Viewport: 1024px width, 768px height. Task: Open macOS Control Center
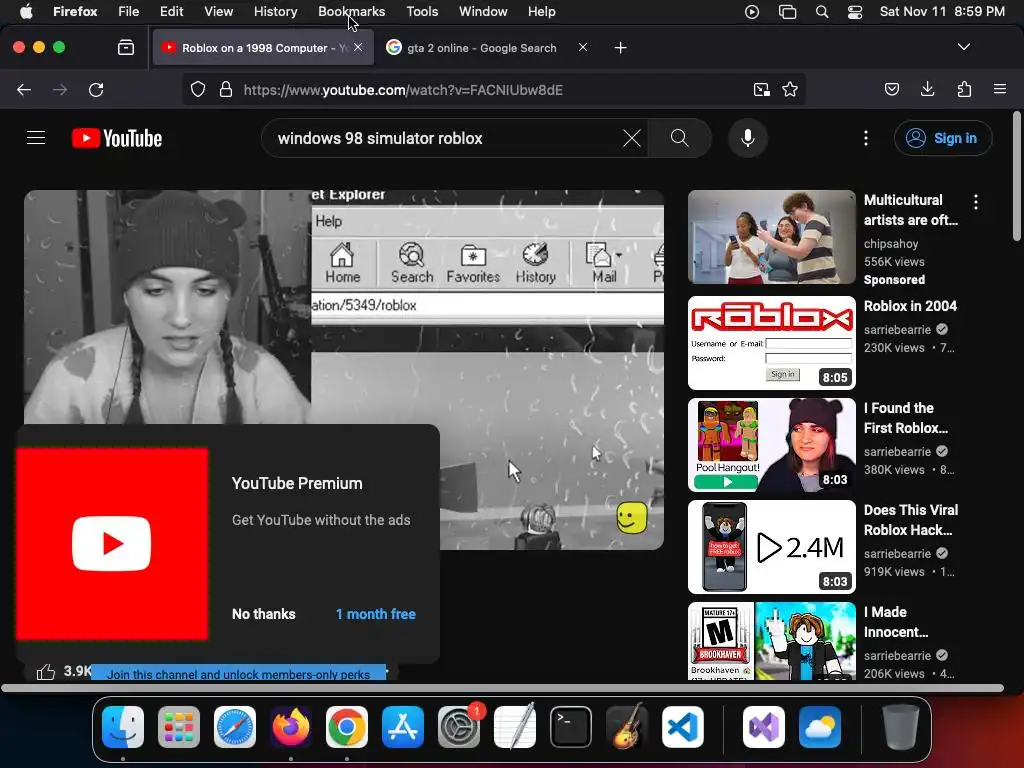coord(855,11)
